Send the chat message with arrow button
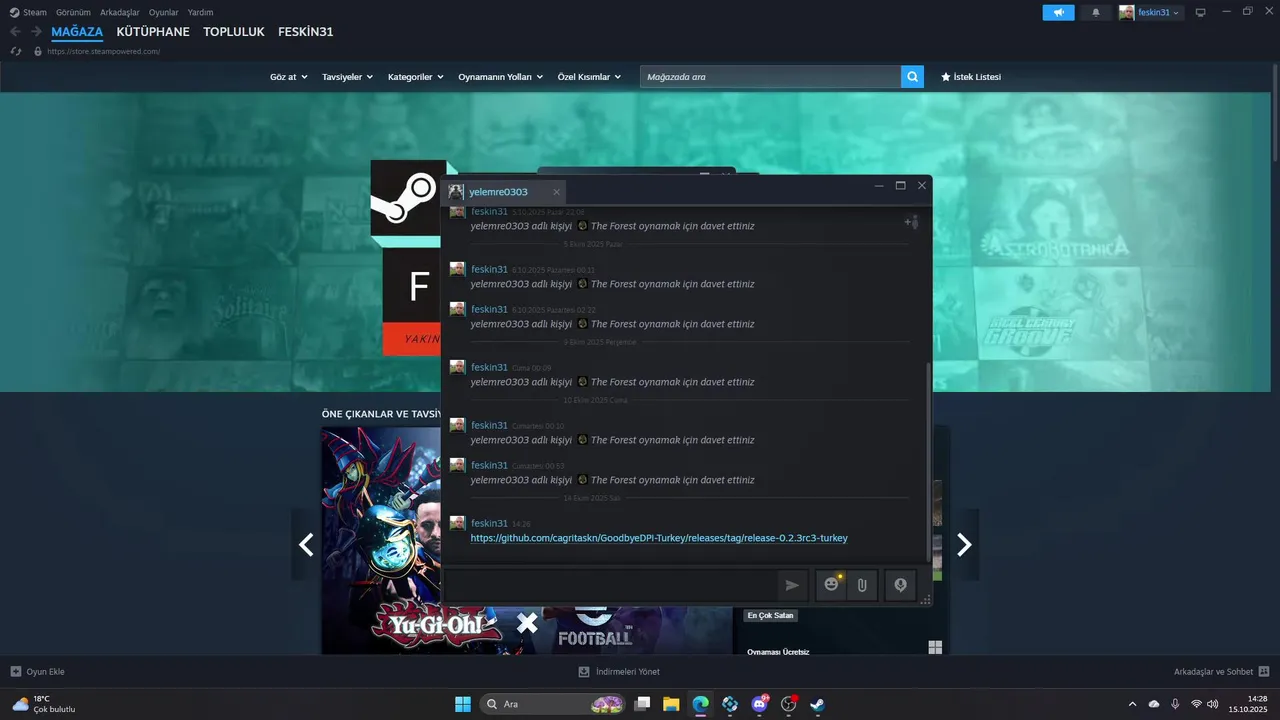Screen dimensions: 1280x720 pos(792,585)
